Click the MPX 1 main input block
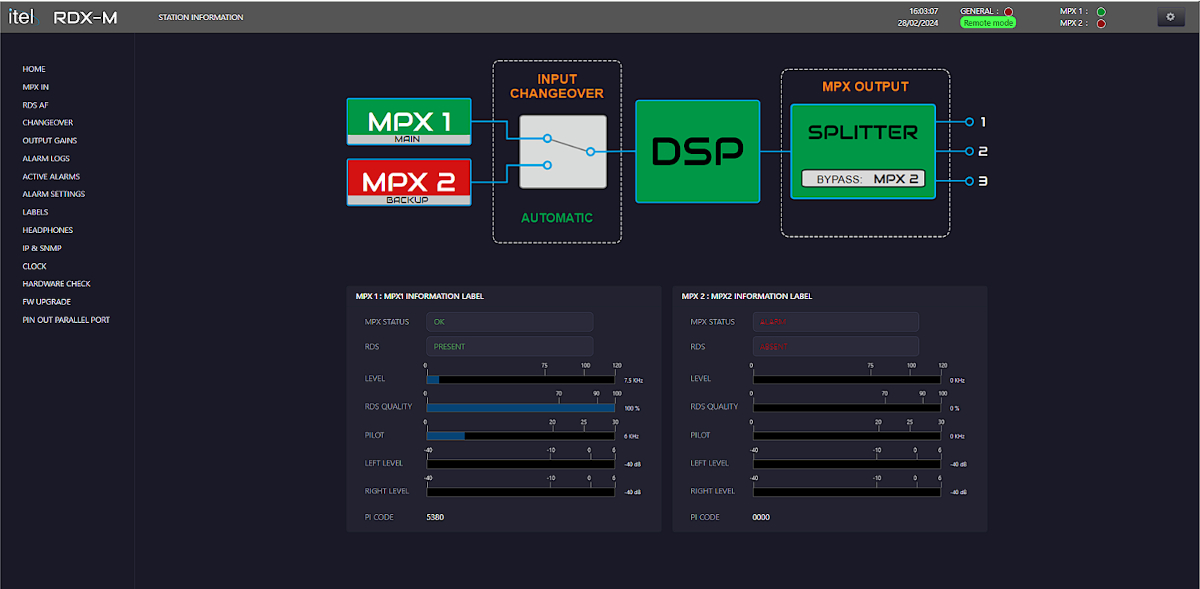Screen dimensions: 1200x589 click(x=409, y=124)
